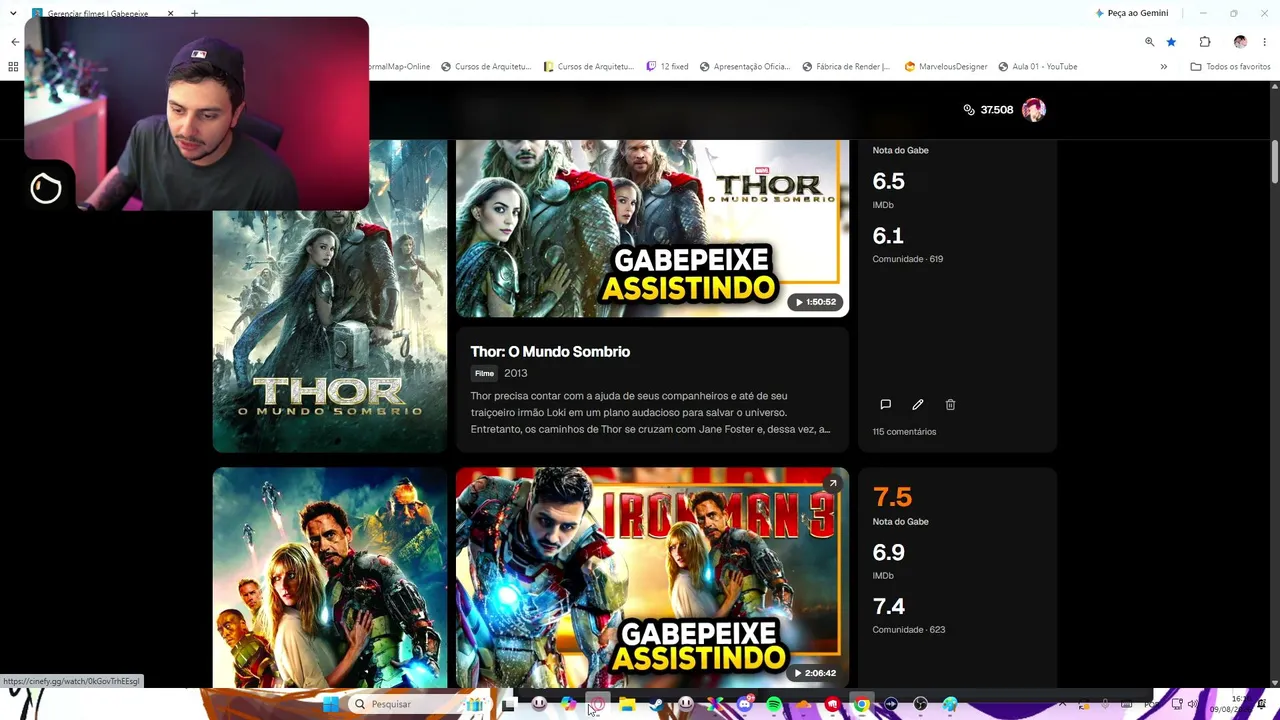Click the Iron Man 3 community score 7.4
Image resolution: width=1280 pixels, height=720 pixels.
pos(888,607)
